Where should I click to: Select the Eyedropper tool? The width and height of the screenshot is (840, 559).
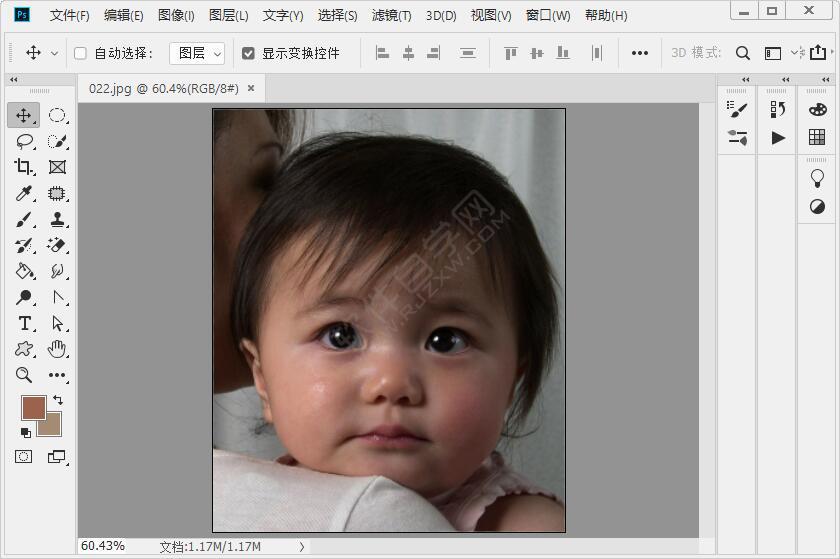click(24, 193)
